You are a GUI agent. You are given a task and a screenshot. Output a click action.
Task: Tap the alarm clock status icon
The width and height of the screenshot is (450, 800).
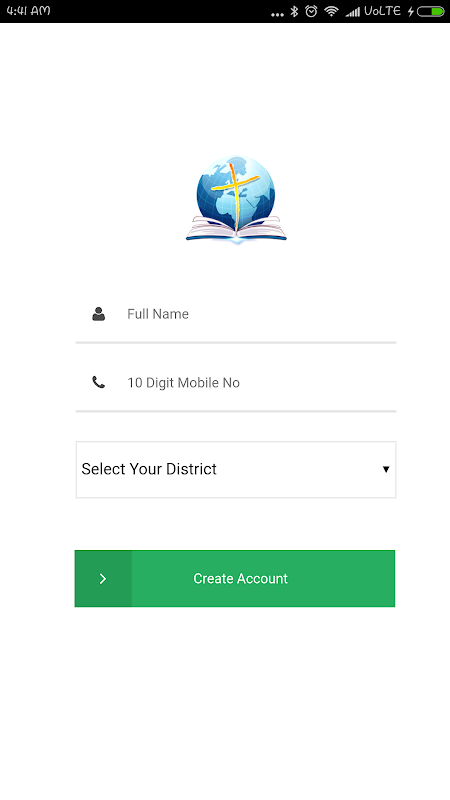point(311,11)
